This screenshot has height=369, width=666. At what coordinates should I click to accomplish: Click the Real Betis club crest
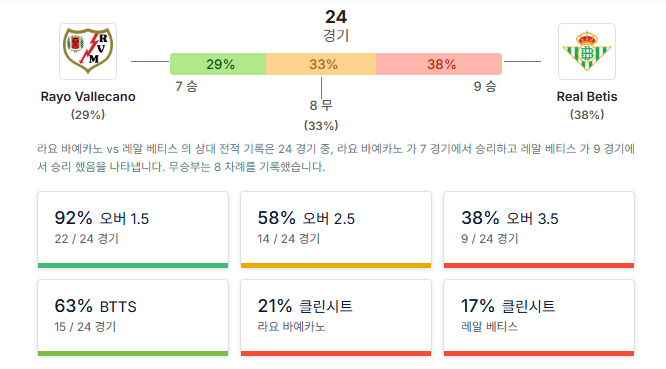[587, 51]
